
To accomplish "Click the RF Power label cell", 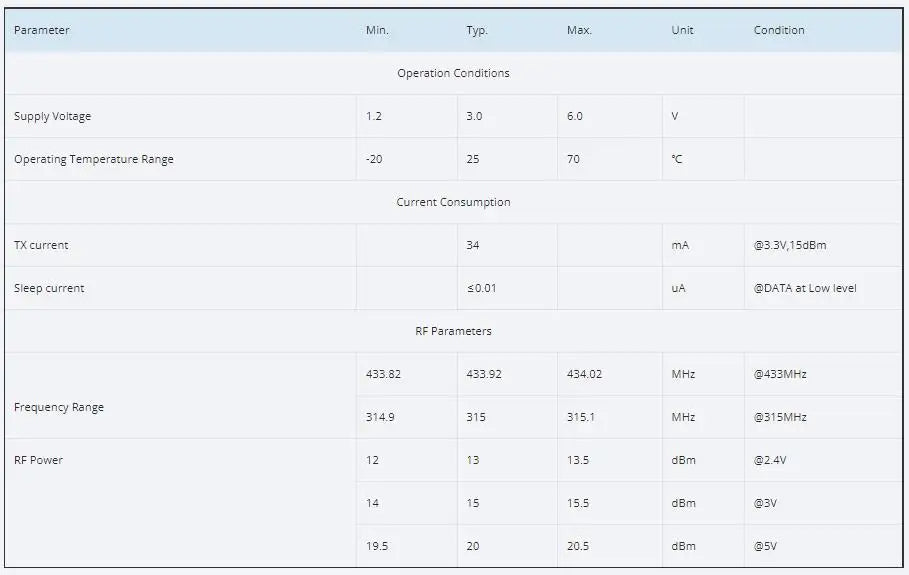I will point(38,460).
